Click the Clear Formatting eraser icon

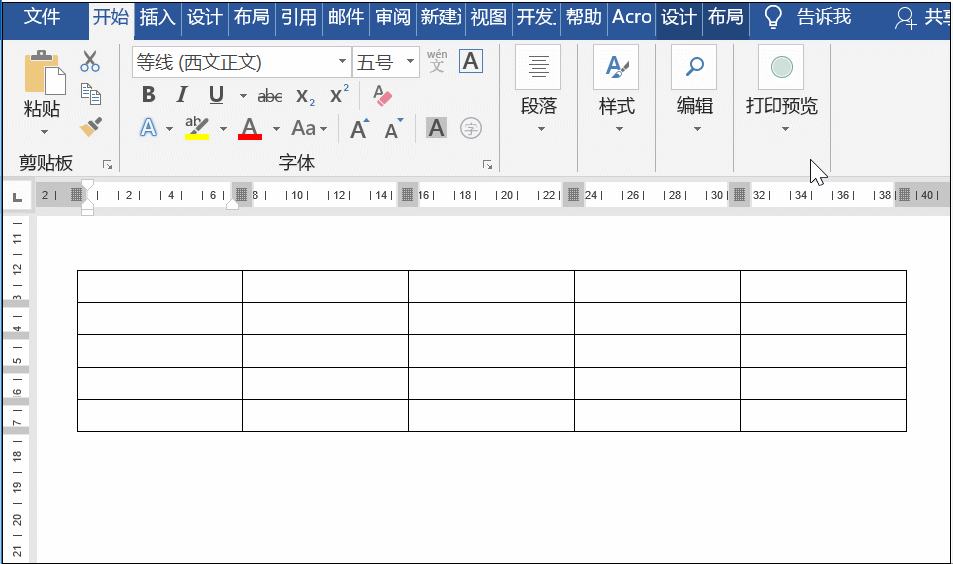[382, 95]
